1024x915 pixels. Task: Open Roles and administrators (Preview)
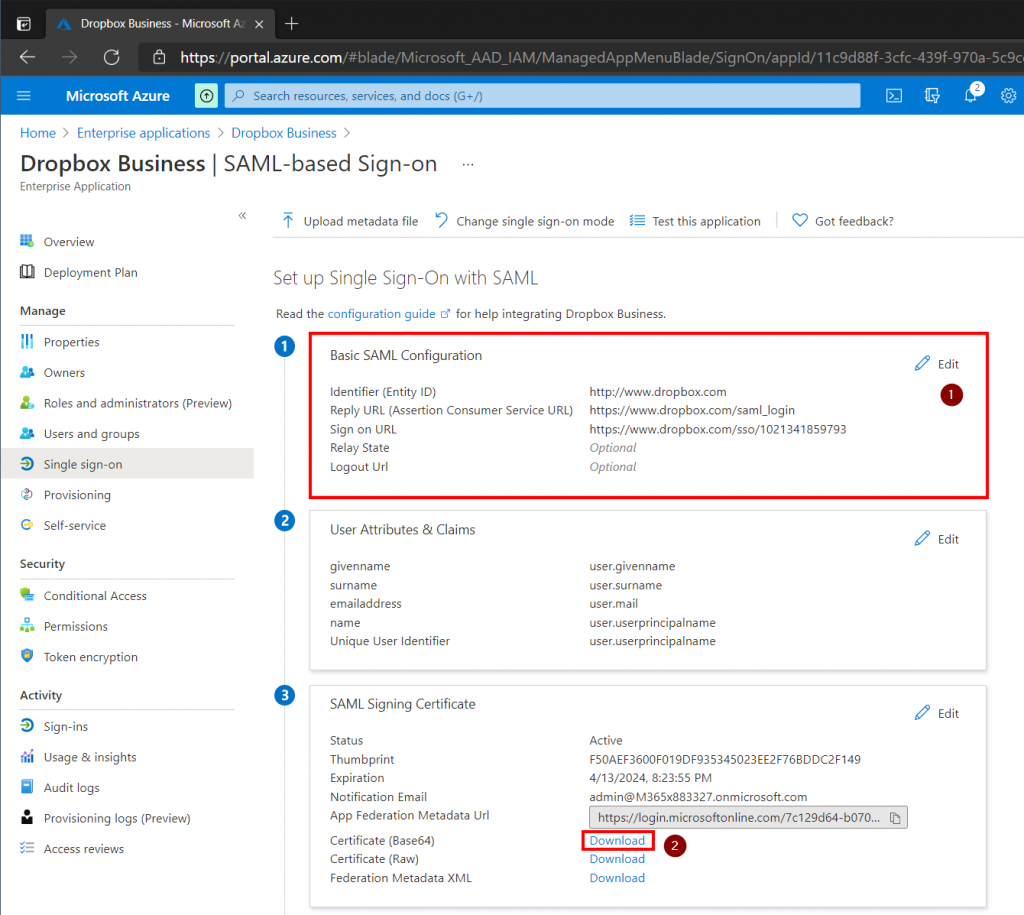[x=138, y=403]
